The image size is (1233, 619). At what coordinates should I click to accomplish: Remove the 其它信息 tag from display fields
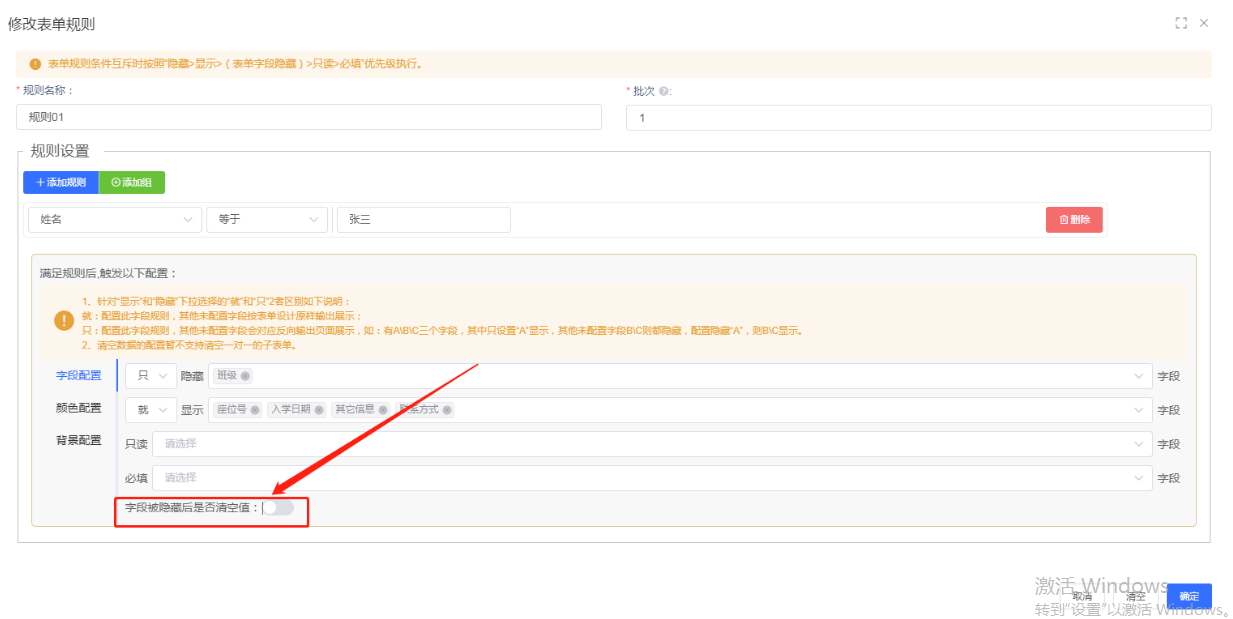click(383, 410)
